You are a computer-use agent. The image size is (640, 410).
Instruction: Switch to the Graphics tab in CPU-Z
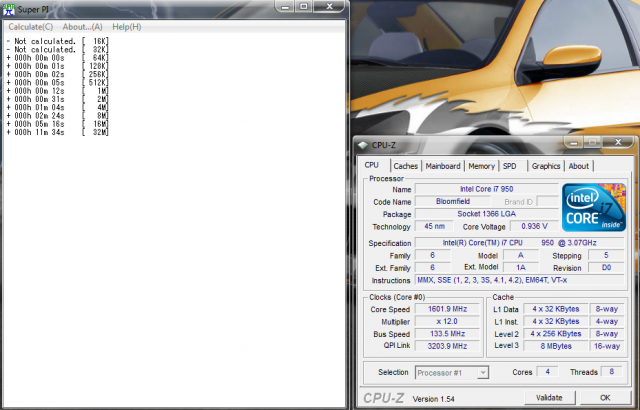coord(546,166)
